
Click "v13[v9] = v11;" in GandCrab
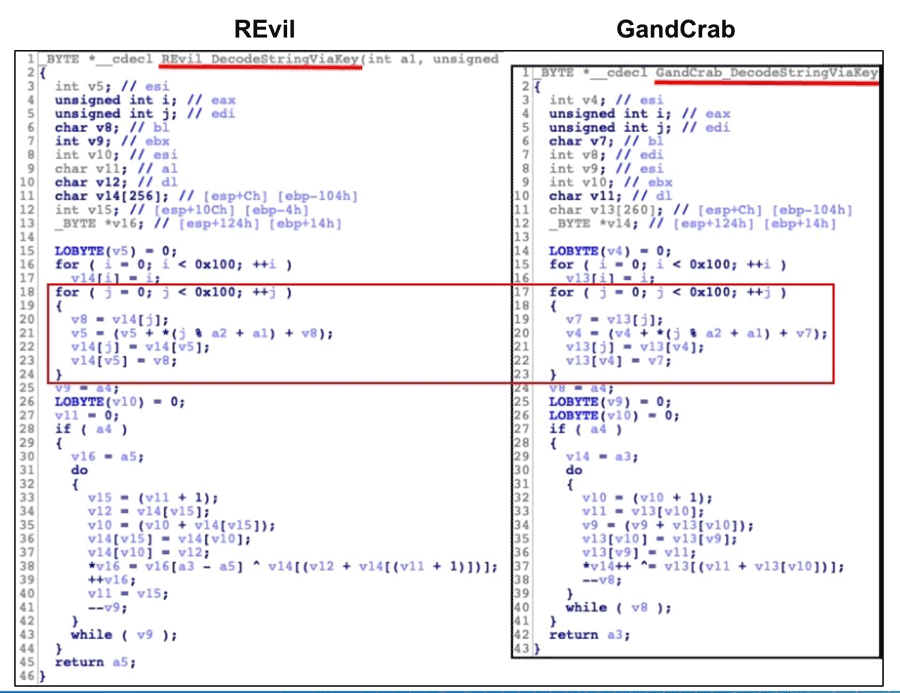(x=639, y=553)
